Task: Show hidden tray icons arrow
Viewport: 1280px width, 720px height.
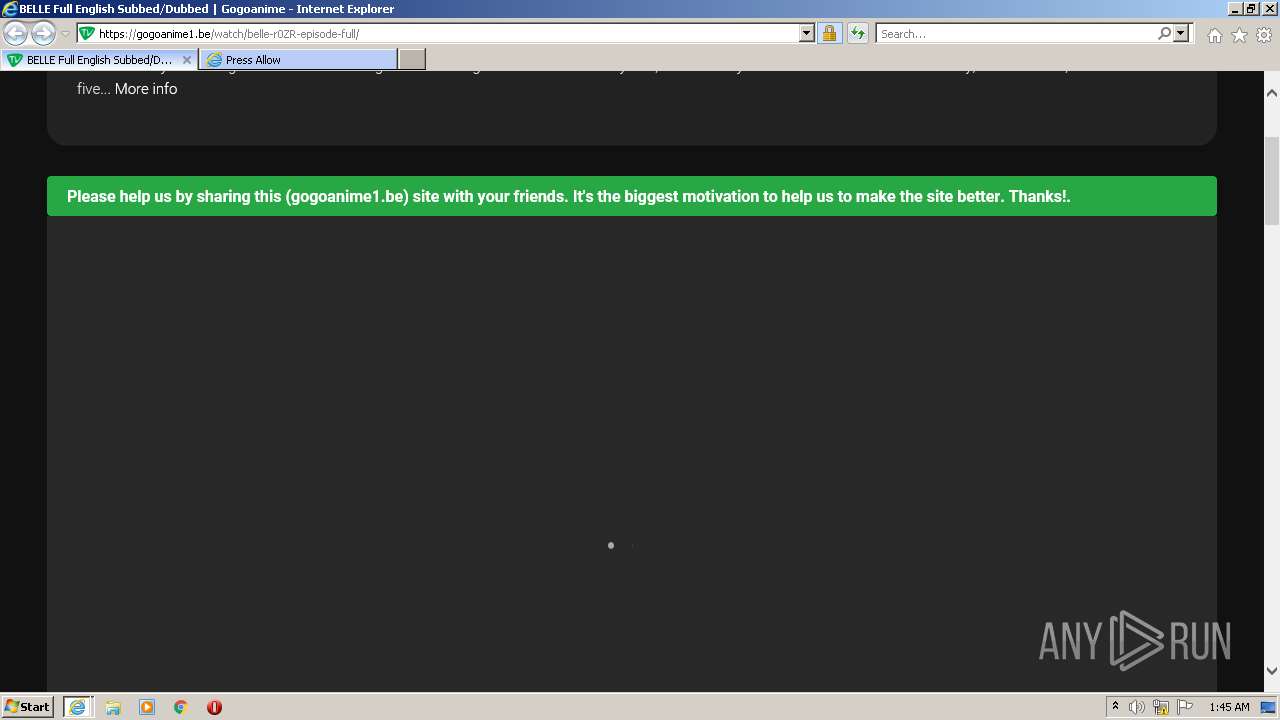Action: click(1115, 706)
